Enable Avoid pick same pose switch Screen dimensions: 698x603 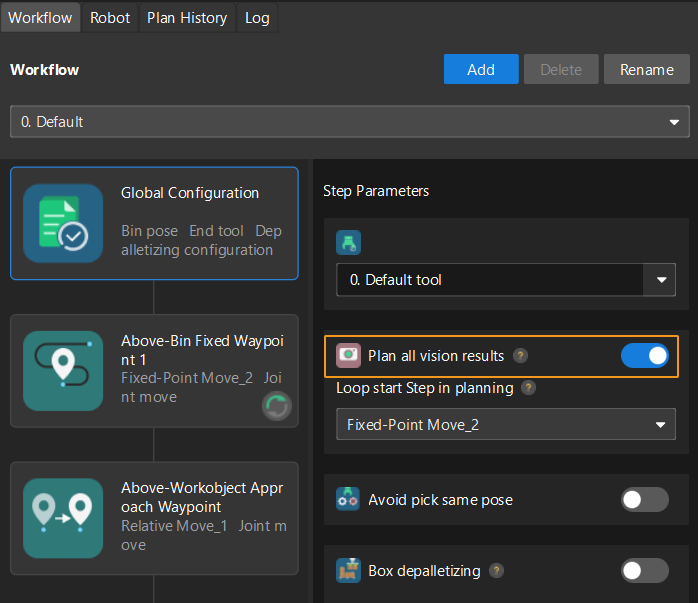pyautogui.click(x=644, y=500)
